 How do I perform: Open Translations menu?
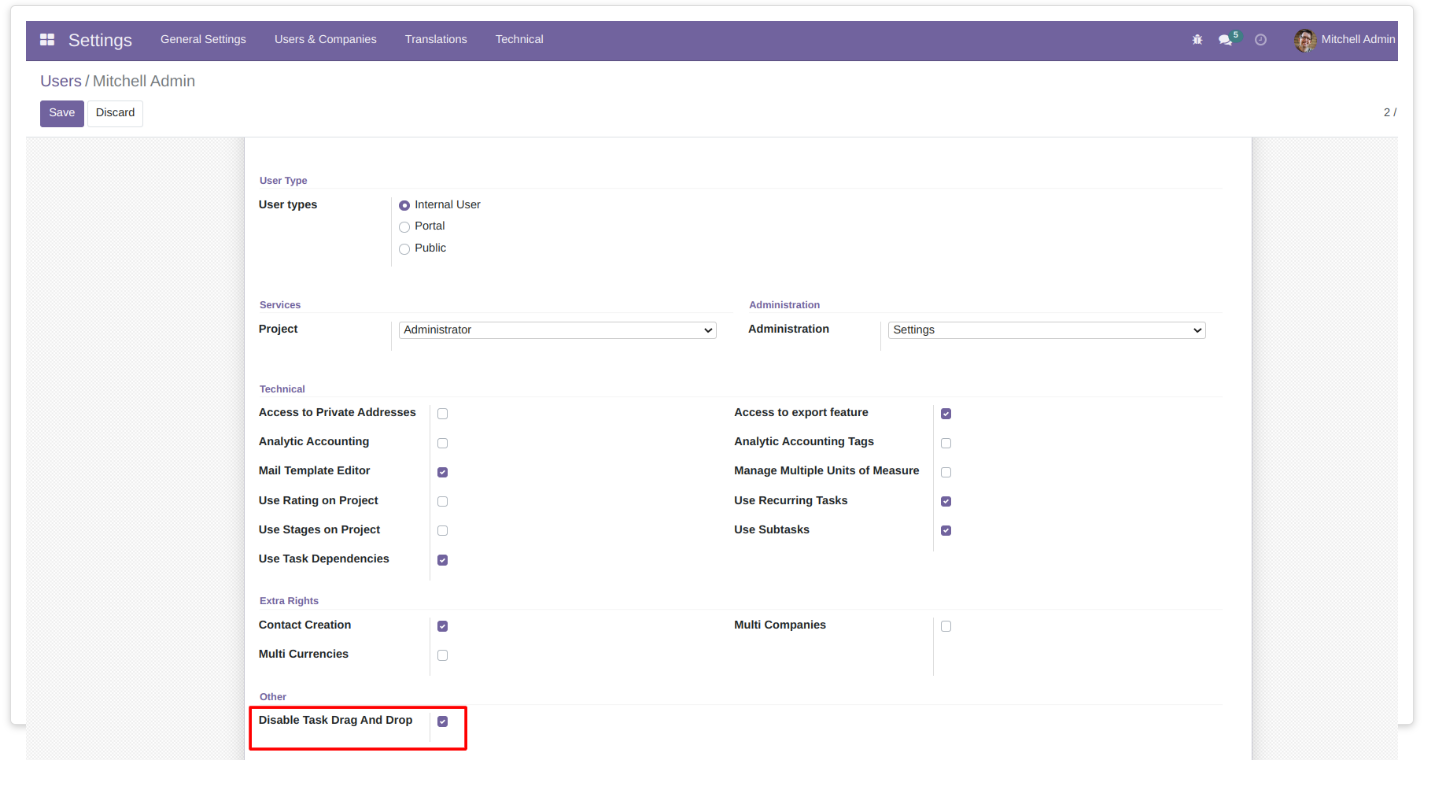436,40
